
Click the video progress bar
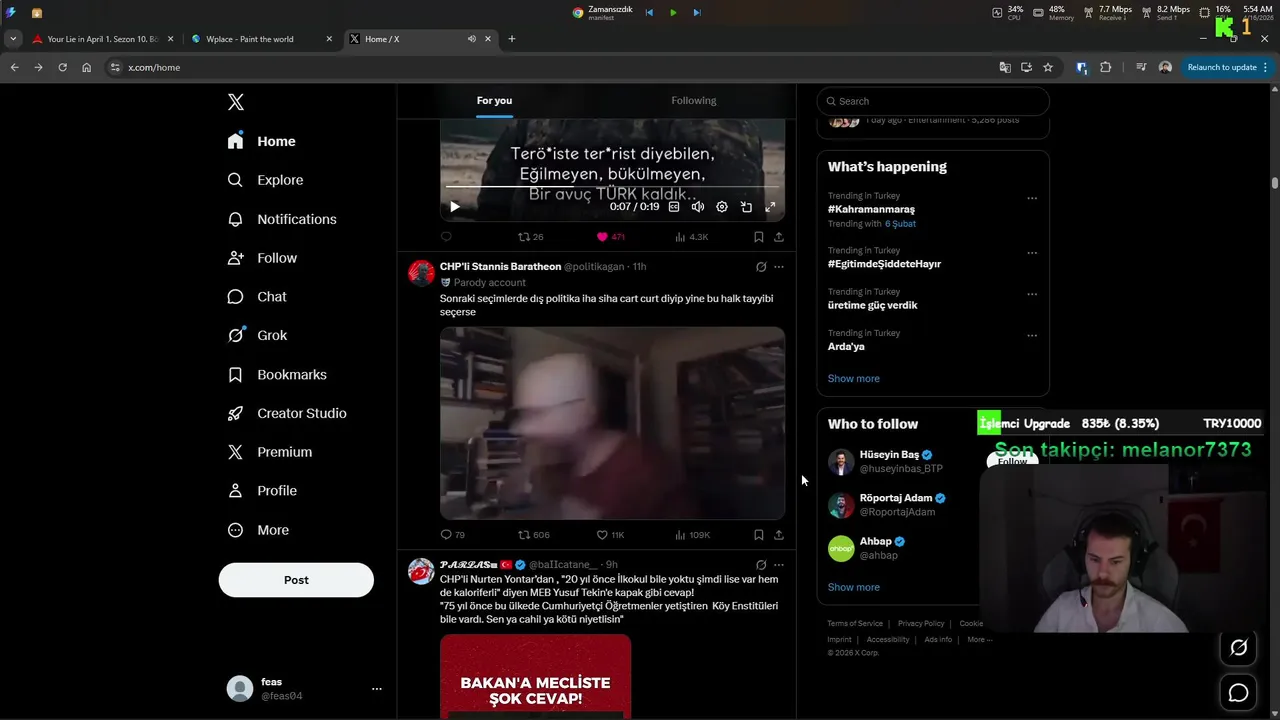[612, 187]
